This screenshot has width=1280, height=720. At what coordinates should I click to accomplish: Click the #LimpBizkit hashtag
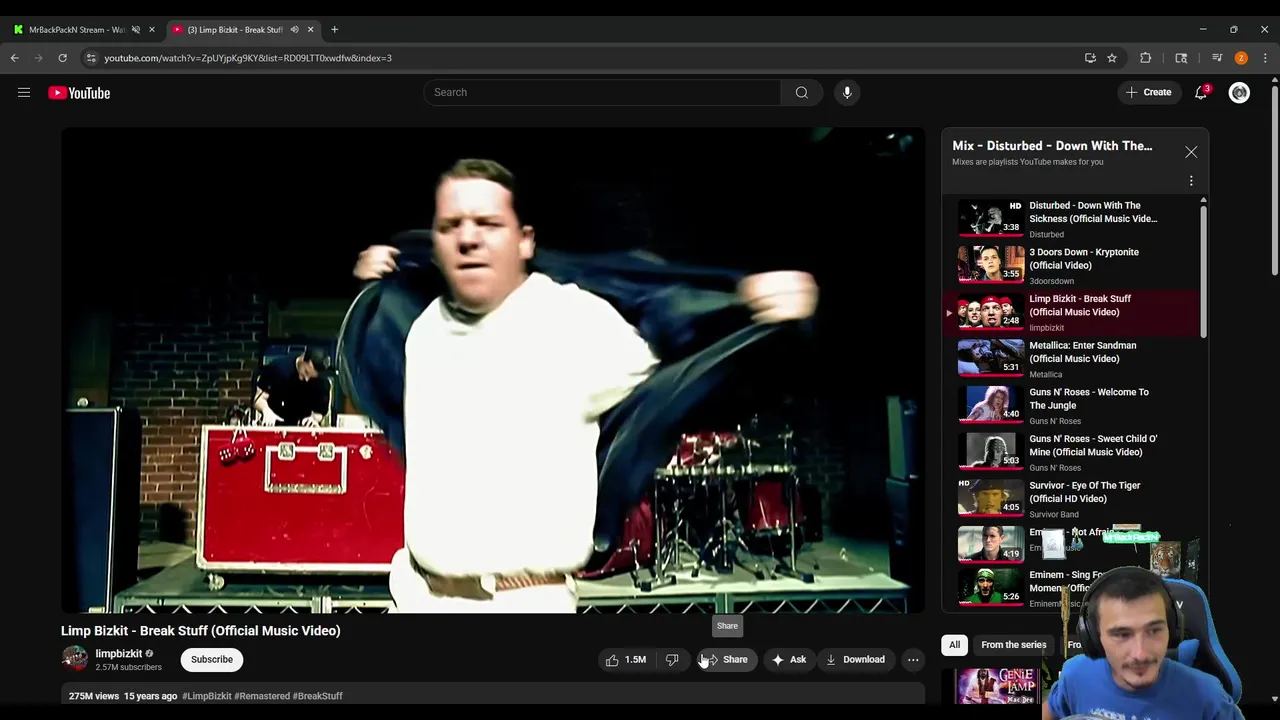coord(206,696)
